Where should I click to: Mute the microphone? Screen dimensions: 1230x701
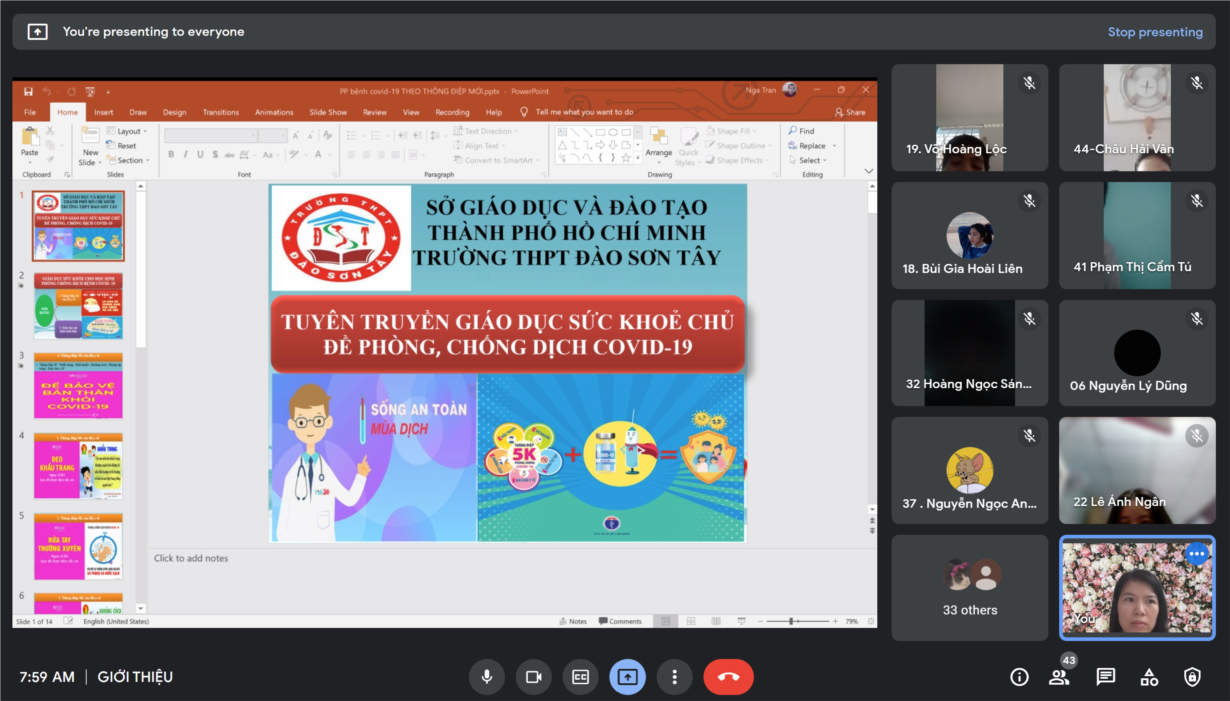[x=487, y=677]
